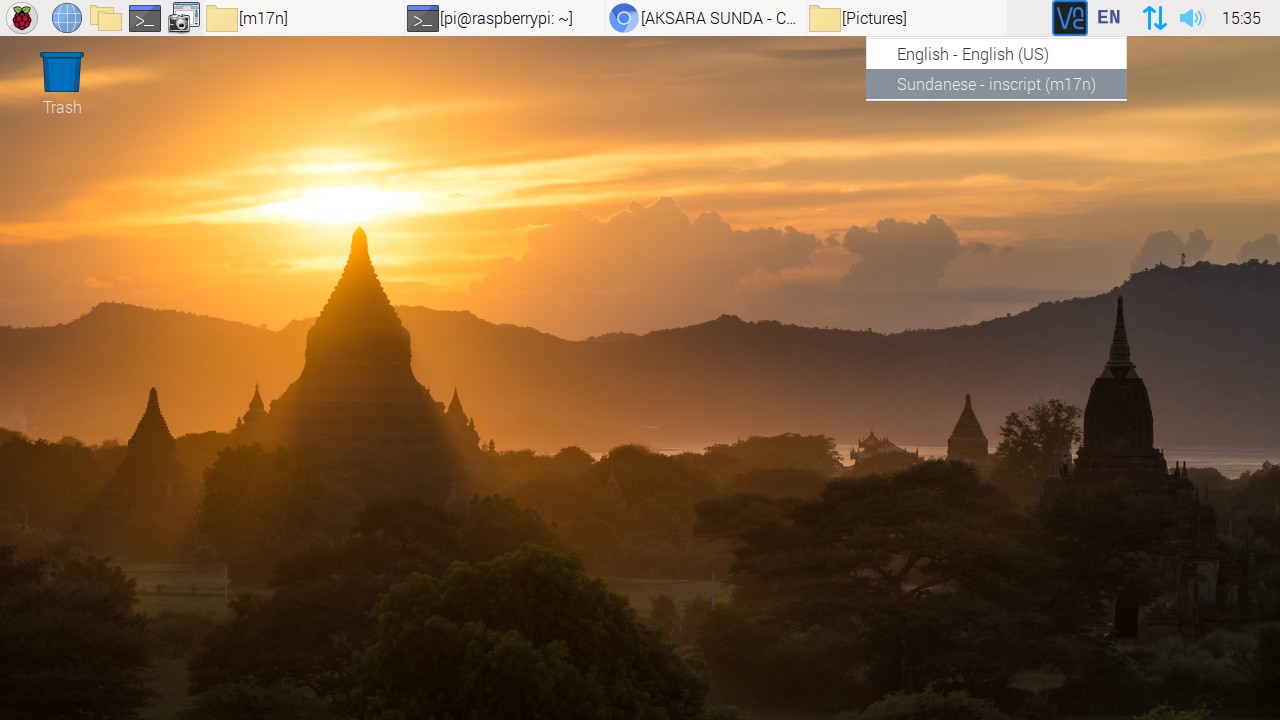This screenshot has width=1280, height=720.
Task: Launch the Terminal from the panel
Action: (x=145, y=18)
